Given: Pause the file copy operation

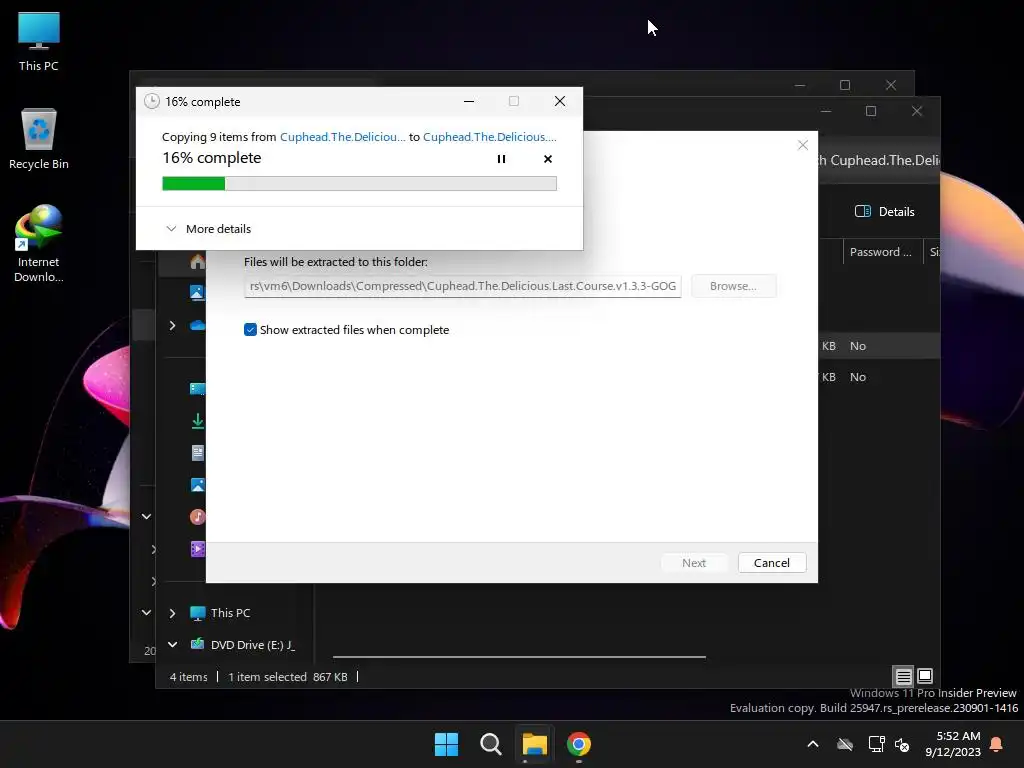Looking at the screenshot, I should point(501,159).
